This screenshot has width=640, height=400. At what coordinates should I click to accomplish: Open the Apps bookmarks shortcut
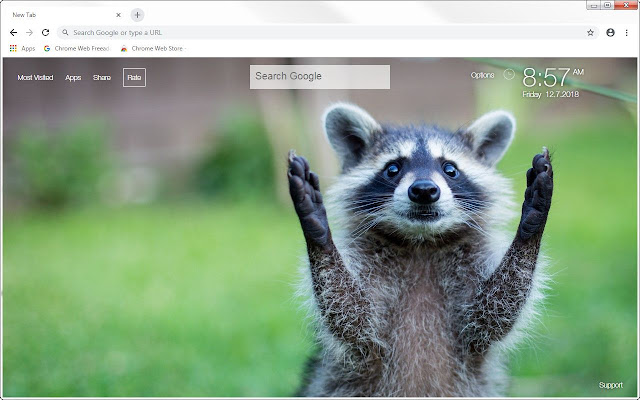point(22,49)
